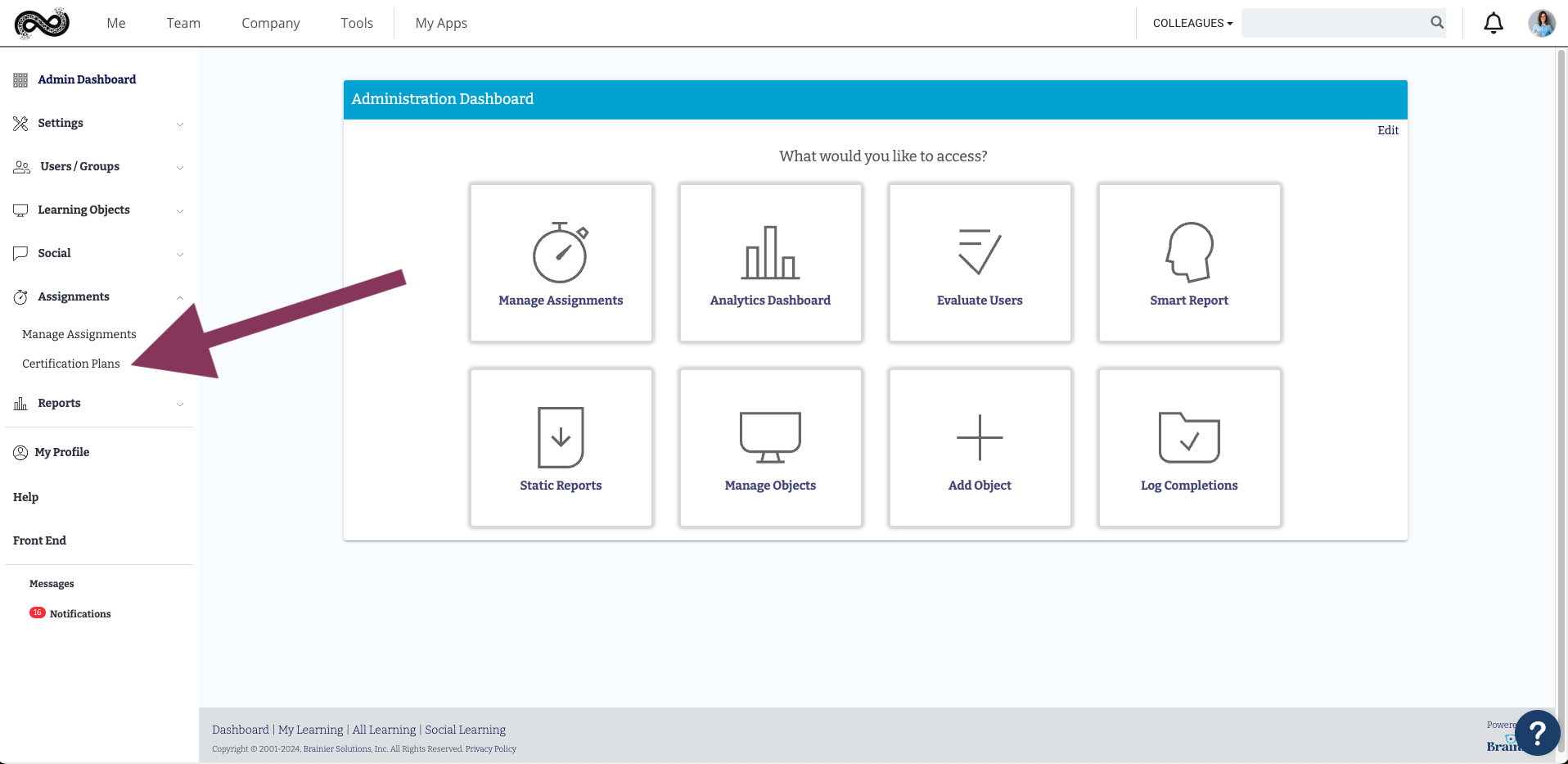The width and height of the screenshot is (1568, 764).
Task: Click the Users / Groups people icon
Action: click(22, 167)
